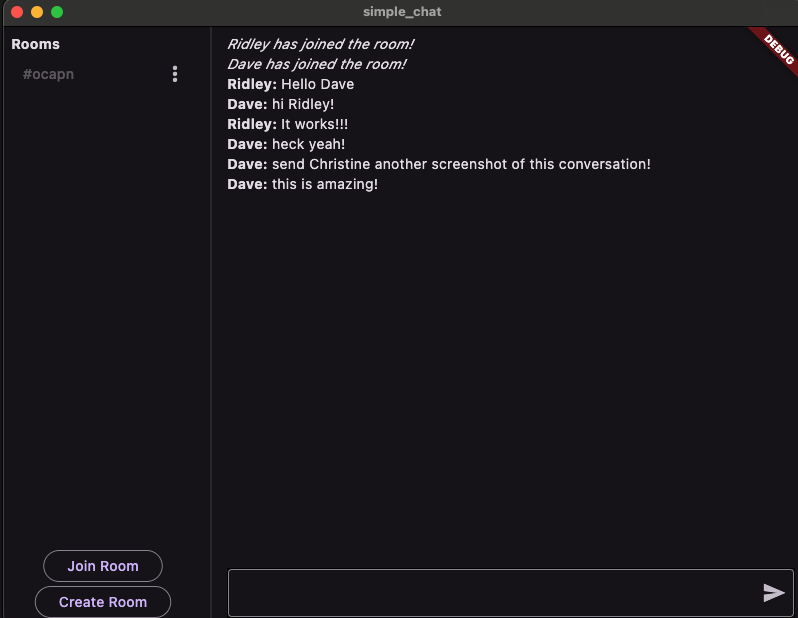Select Ridley's "Hello Dave" message
The image size is (798, 618).
tap(290, 84)
